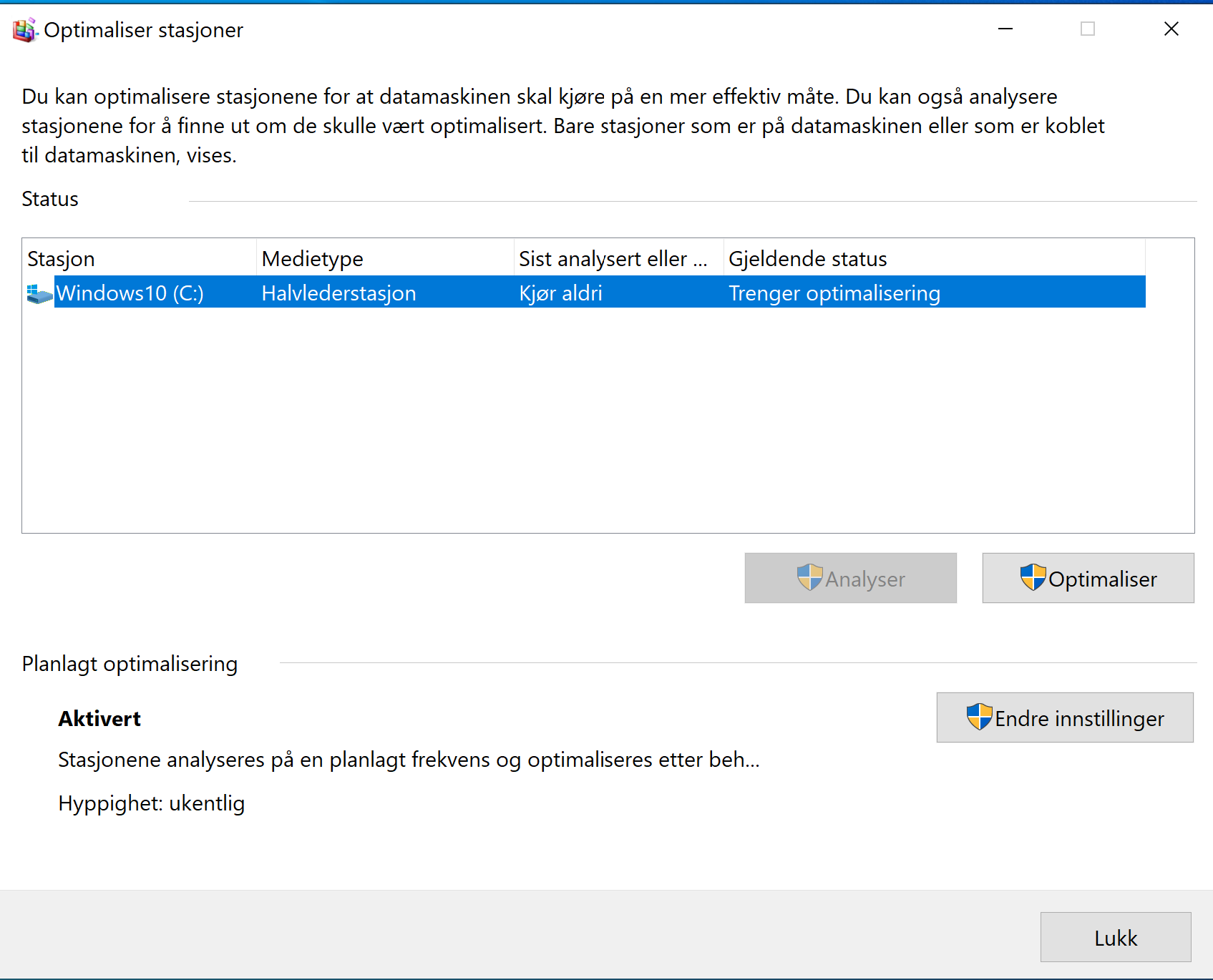Click the UAC shield on the Optimaliser button
The height and width of the screenshot is (980, 1213).
coord(1033,578)
